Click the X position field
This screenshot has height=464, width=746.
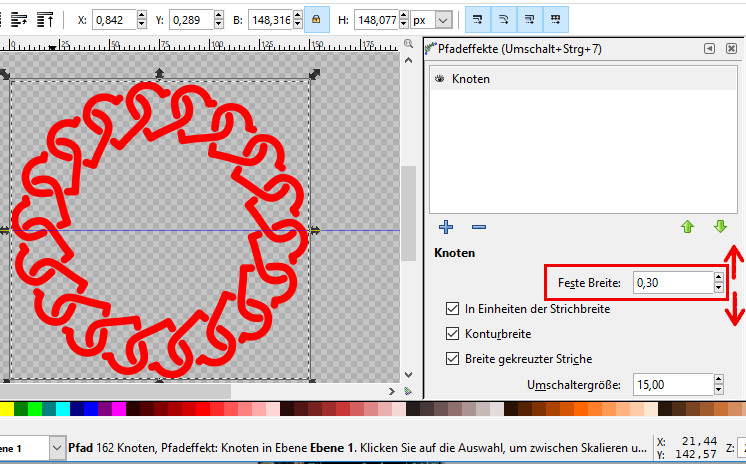[114, 20]
